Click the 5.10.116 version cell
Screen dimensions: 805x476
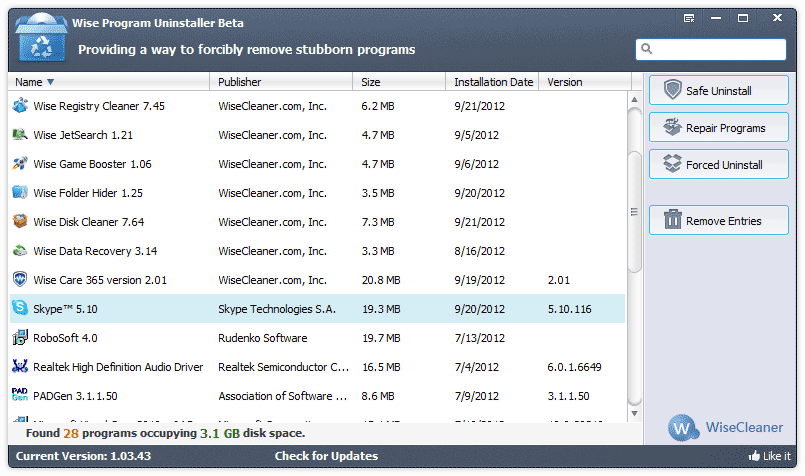[x=569, y=309]
